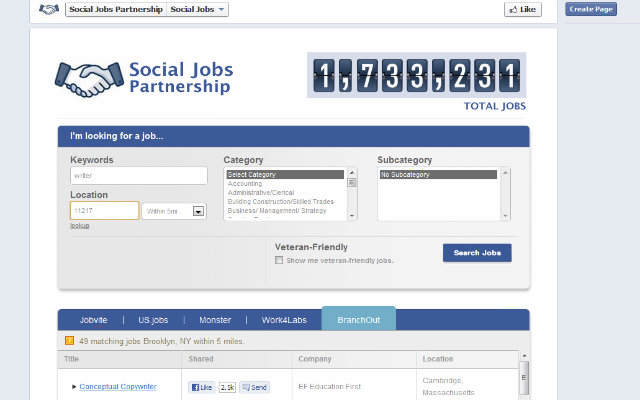640x400 pixels.
Task: Select Accounting in the Category list
Action: pyautogui.click(x=245, y=184)
